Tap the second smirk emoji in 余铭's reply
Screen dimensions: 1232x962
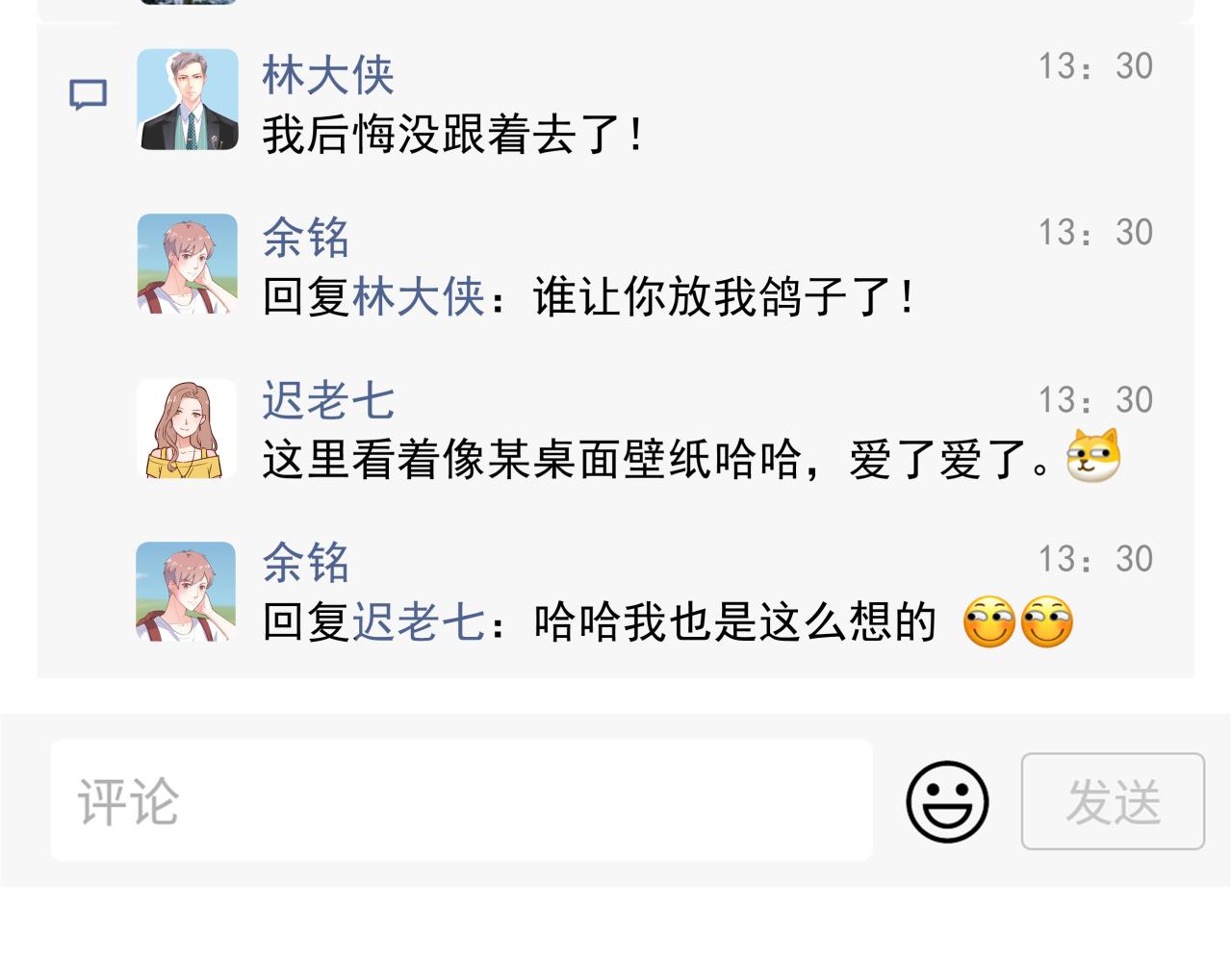coord(1046,621)
